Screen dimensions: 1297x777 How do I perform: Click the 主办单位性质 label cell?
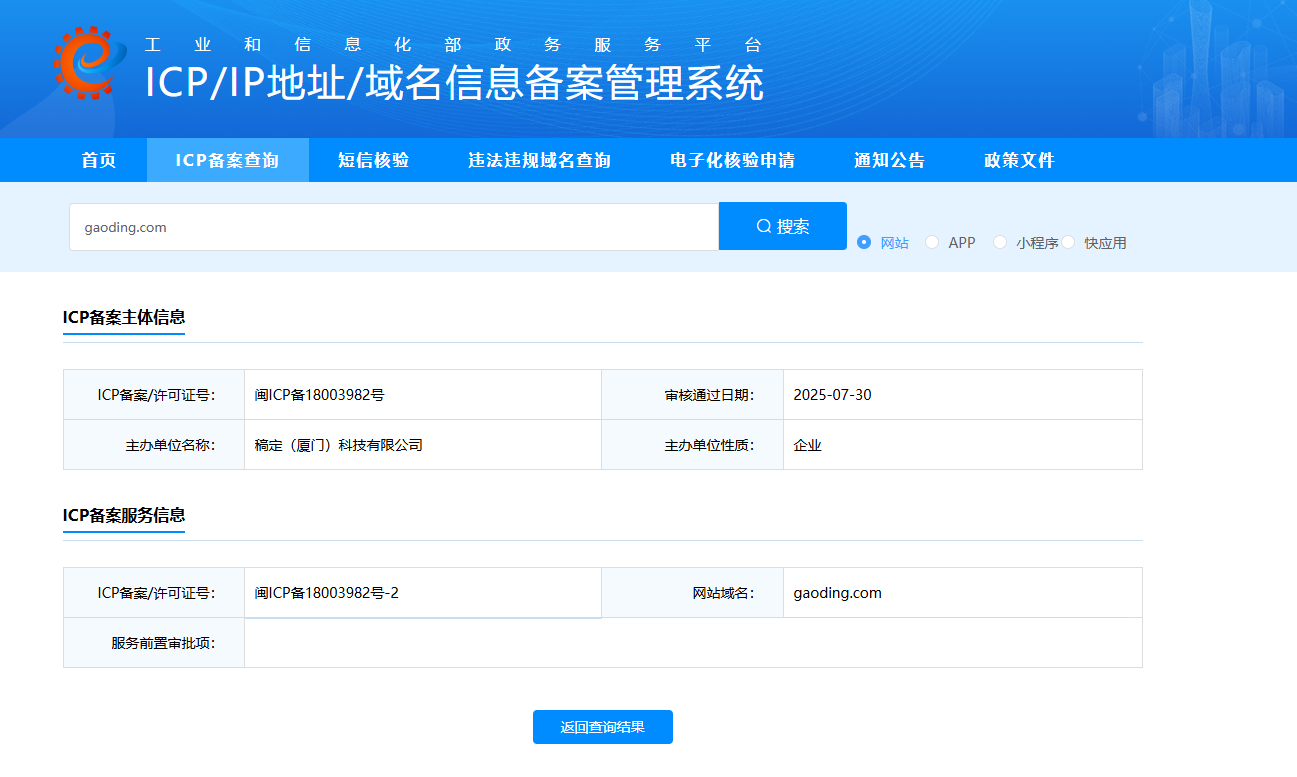point(692,445)
